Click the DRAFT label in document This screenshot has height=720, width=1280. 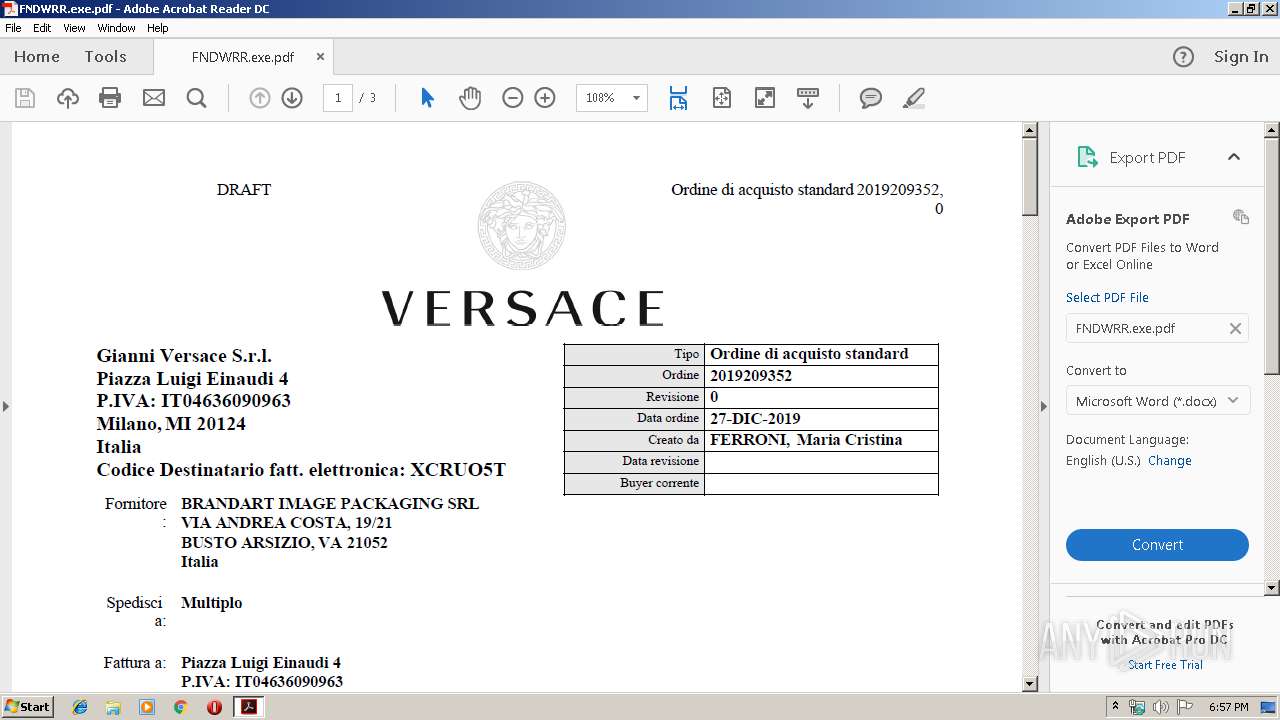244,190
